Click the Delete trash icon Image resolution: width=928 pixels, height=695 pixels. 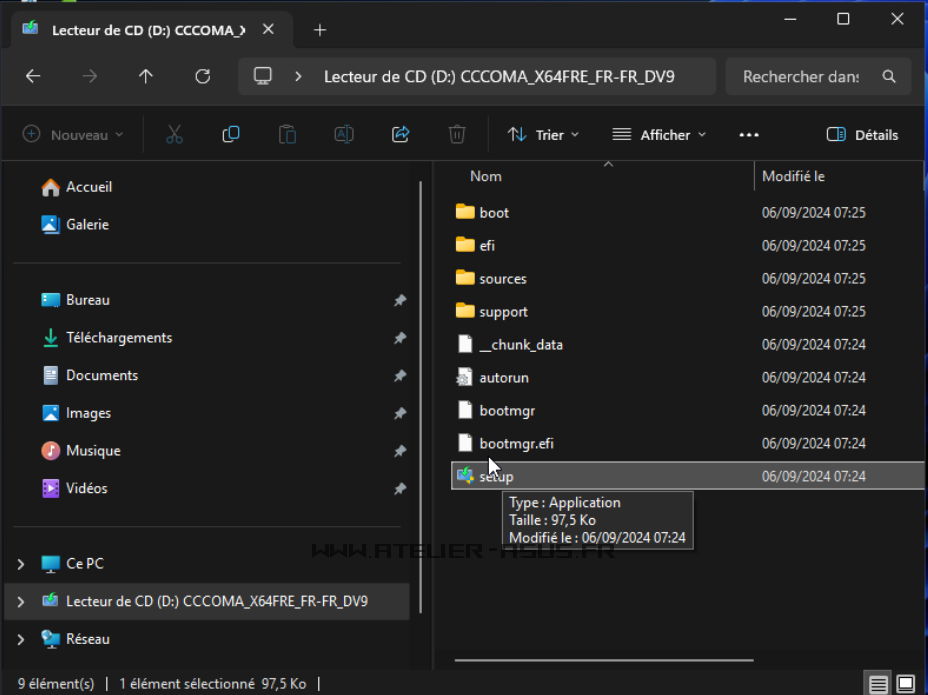pyautogui.click(x=457, y=135)
